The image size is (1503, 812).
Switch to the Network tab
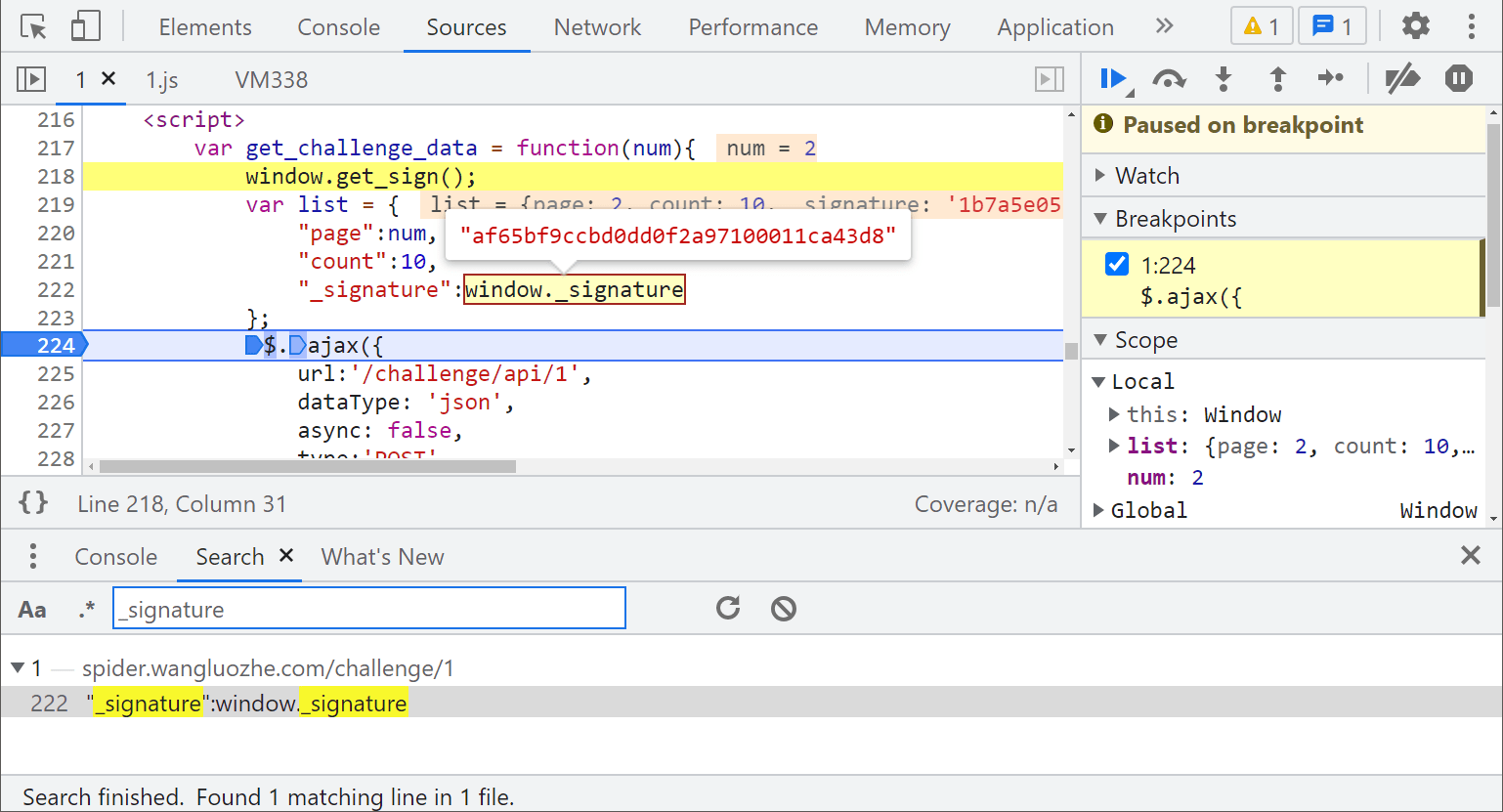pyautogui.click(x=597, y=27)
